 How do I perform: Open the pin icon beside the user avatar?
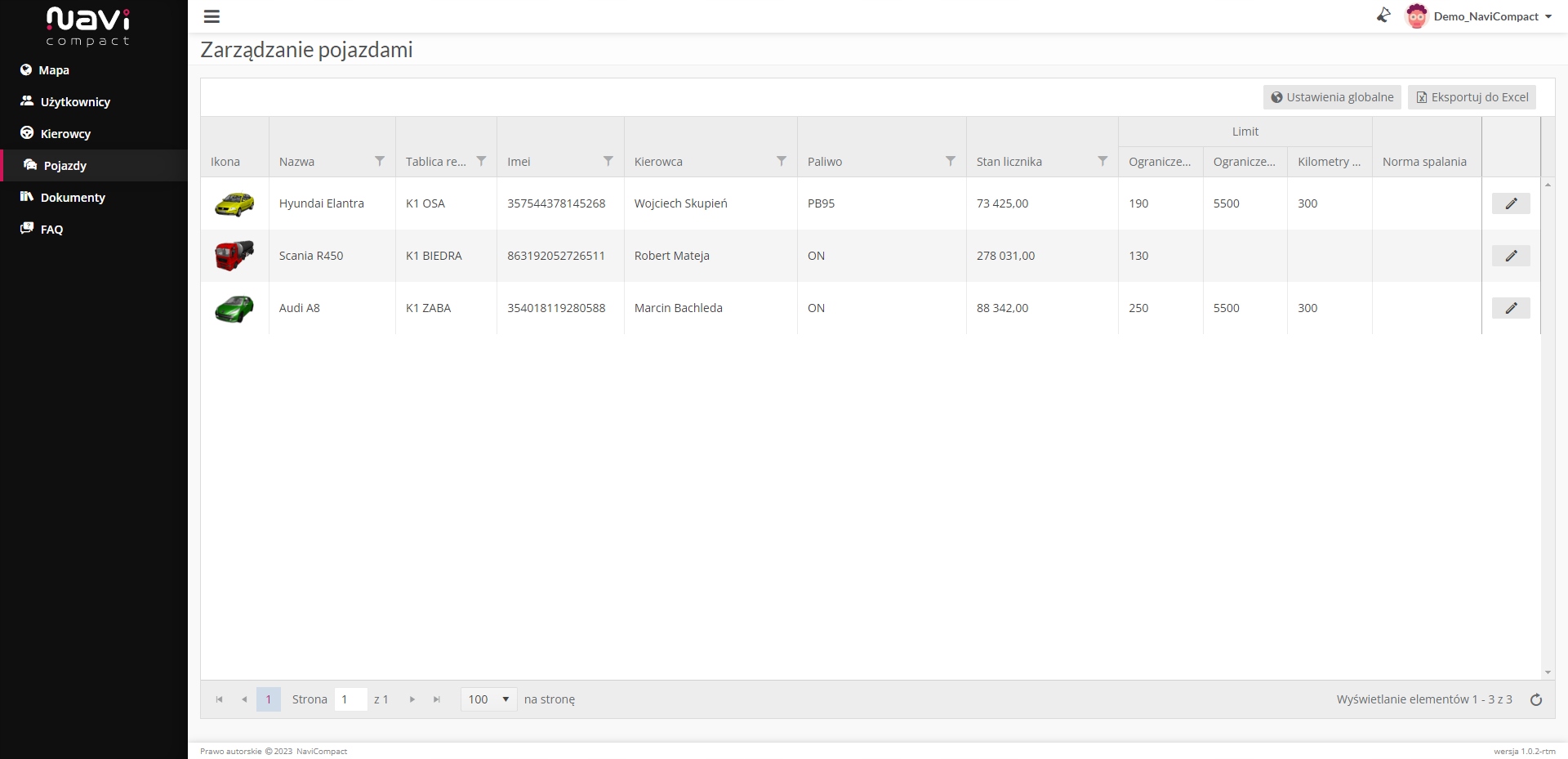click(1383, 16)
